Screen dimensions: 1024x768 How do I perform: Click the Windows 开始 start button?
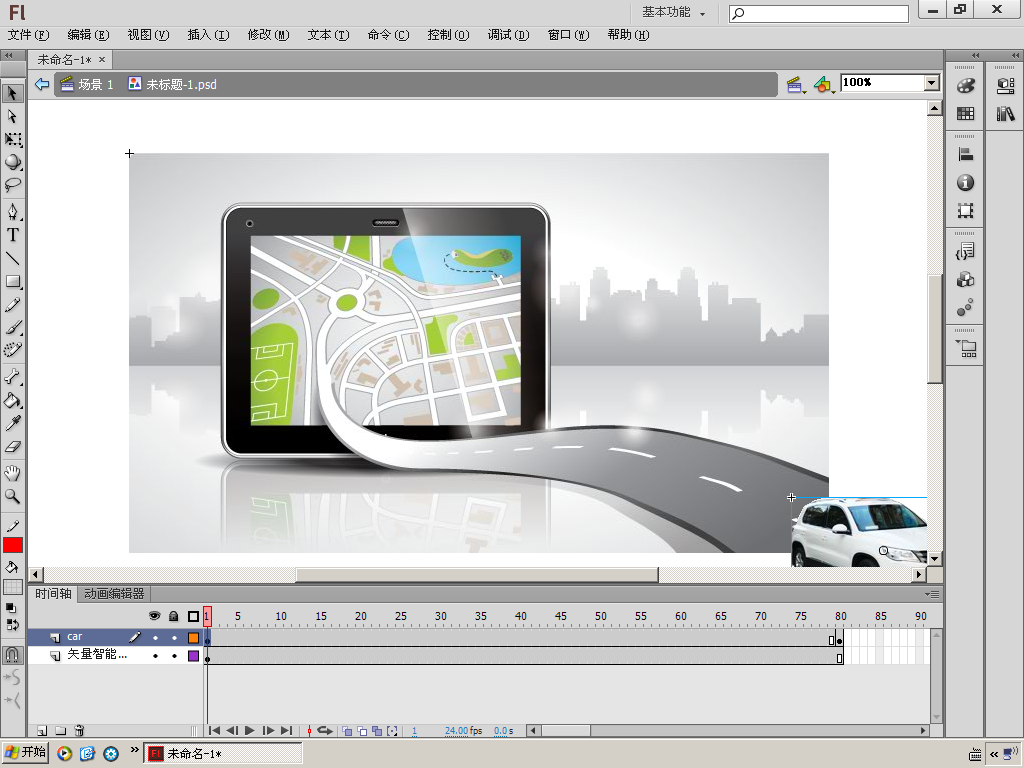tap(25, 753)
